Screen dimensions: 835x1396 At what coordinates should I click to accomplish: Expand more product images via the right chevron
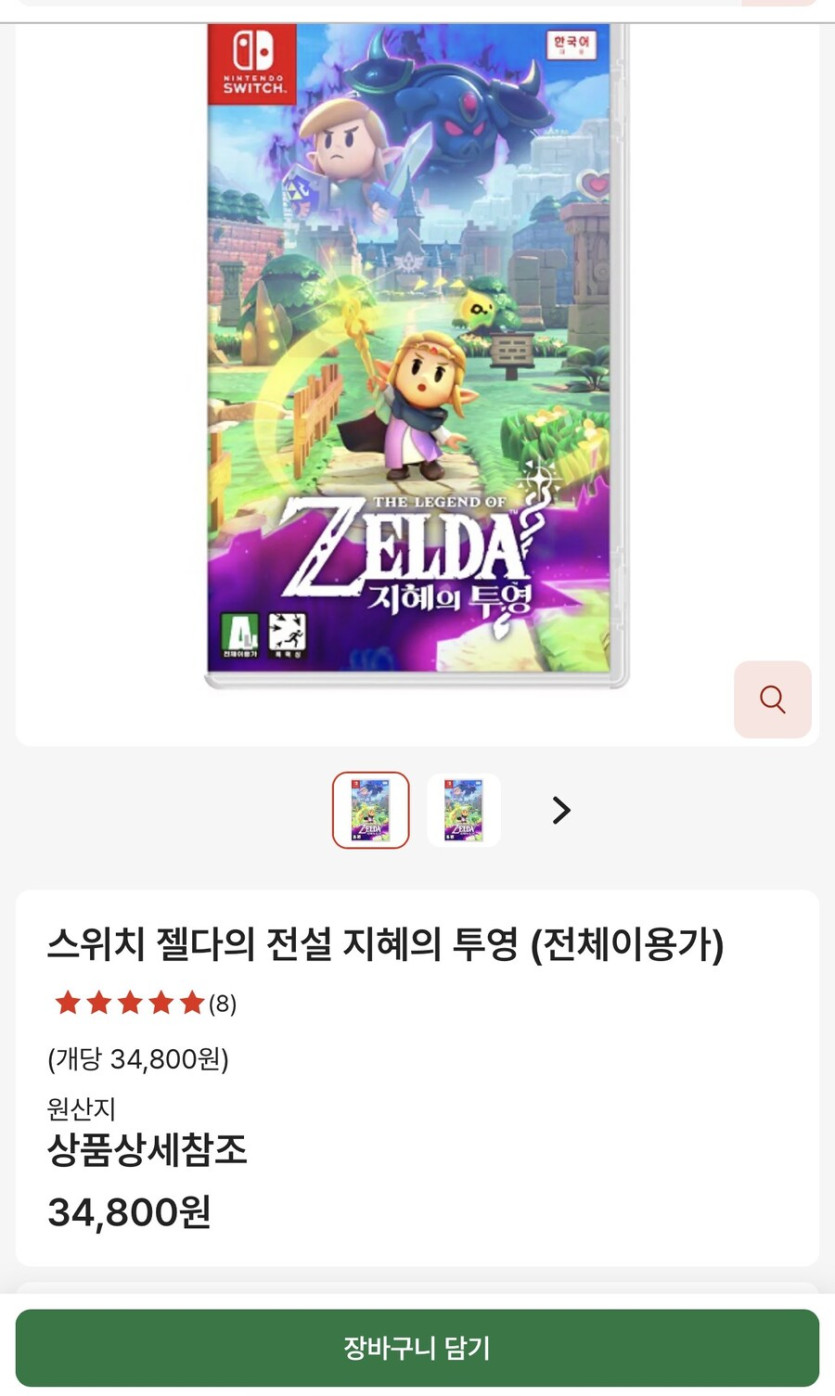(560, 811)
